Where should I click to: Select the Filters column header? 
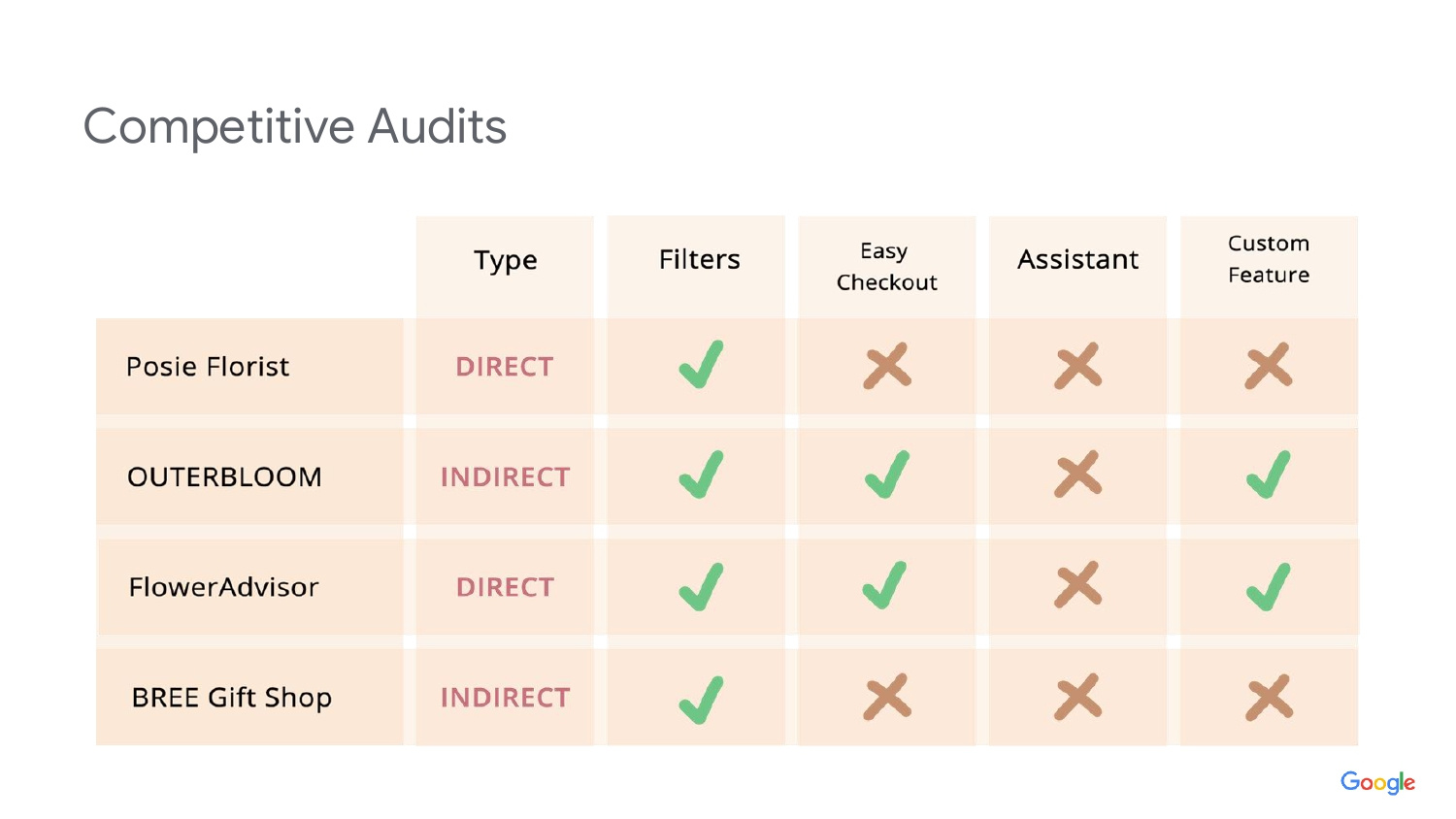coord(699,260)
